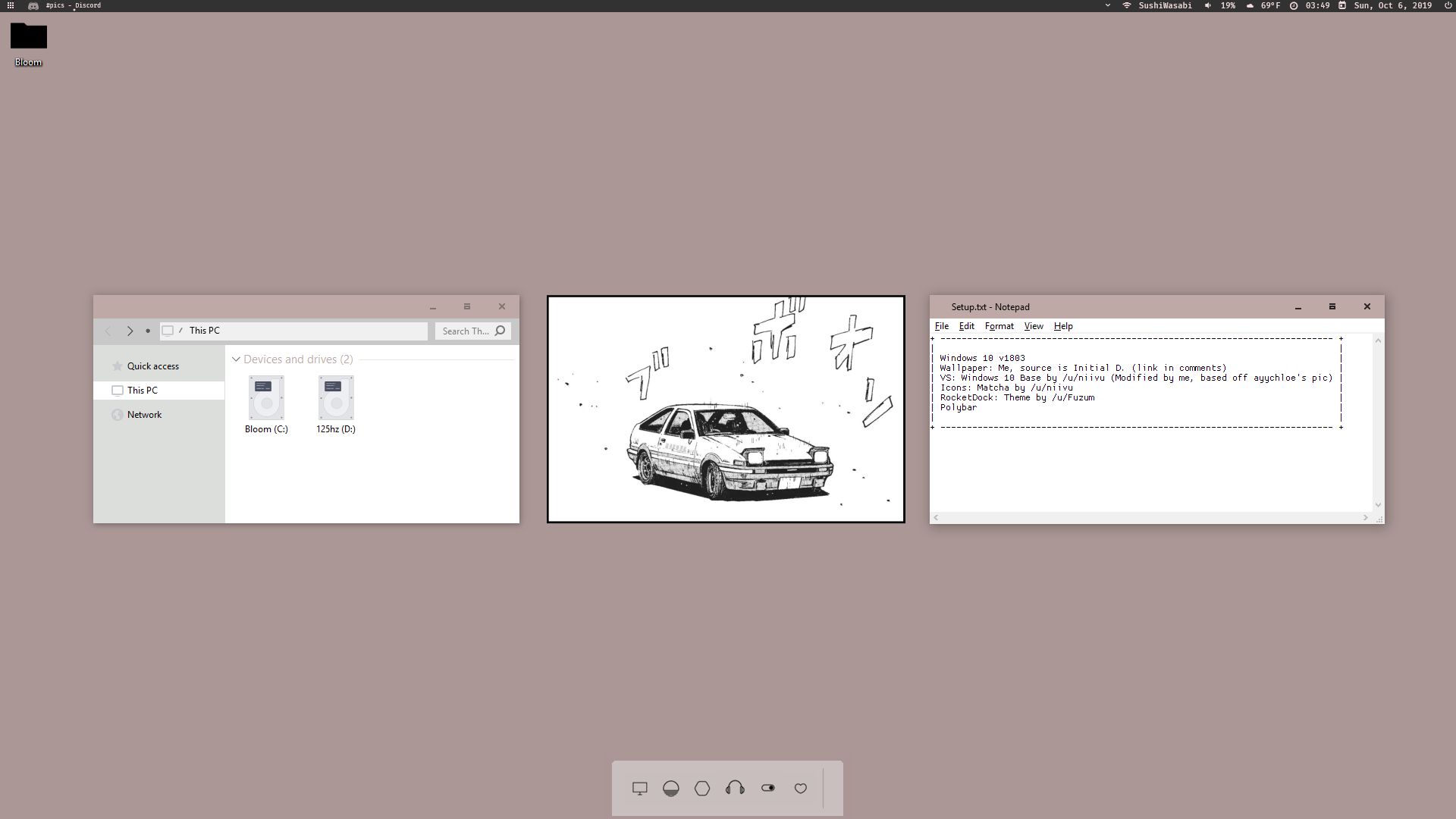This screenshot has width=1456, height=819.
Task: Select the monitor icon on the dock
Action: tap(640, 789)
